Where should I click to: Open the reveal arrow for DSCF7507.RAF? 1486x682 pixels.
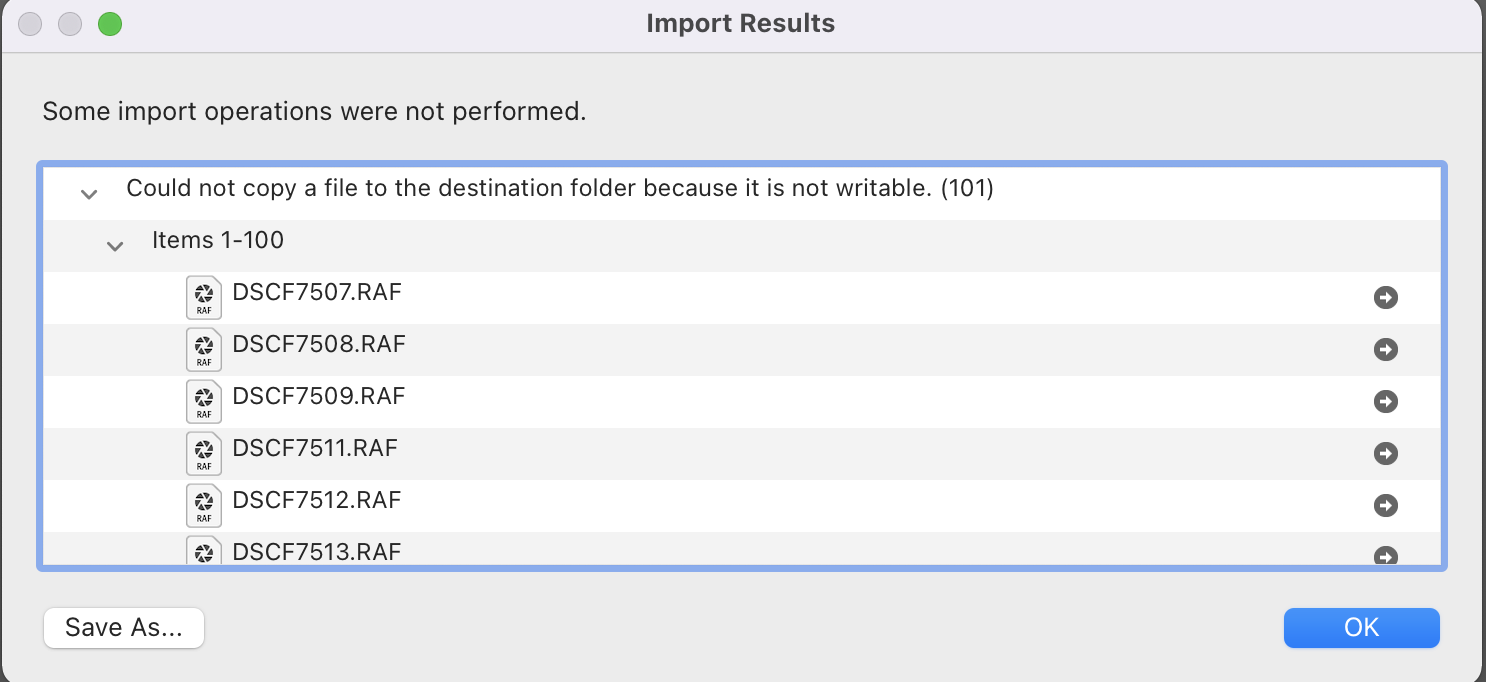pyautogui.click(x=1385, y=297)
